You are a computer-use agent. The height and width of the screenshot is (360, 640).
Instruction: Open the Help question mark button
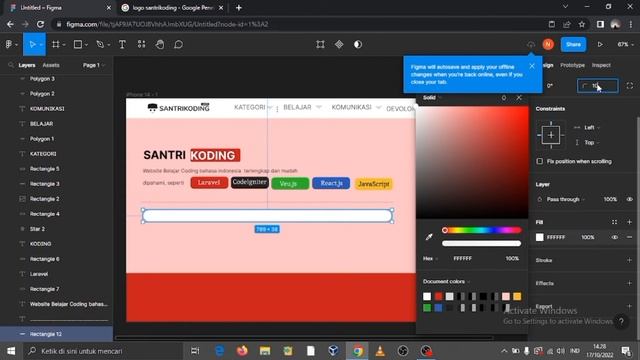point(621,321)
